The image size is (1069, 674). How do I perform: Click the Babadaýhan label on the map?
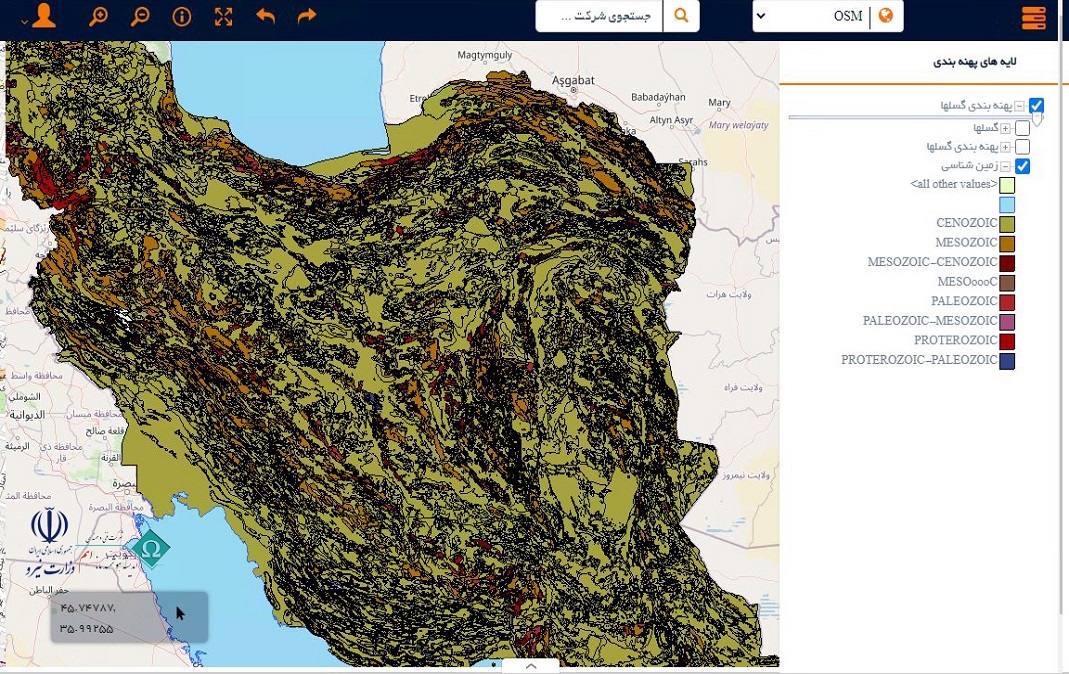coord(658,97)
